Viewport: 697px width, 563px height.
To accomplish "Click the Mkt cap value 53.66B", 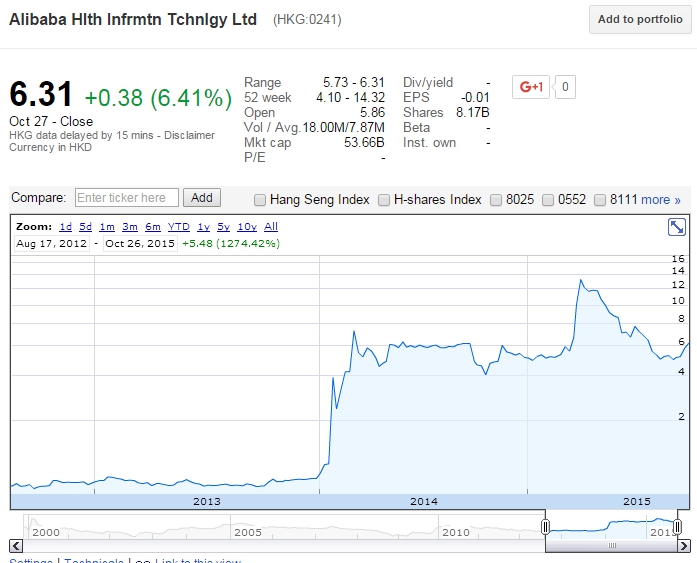I will (364, 143).
